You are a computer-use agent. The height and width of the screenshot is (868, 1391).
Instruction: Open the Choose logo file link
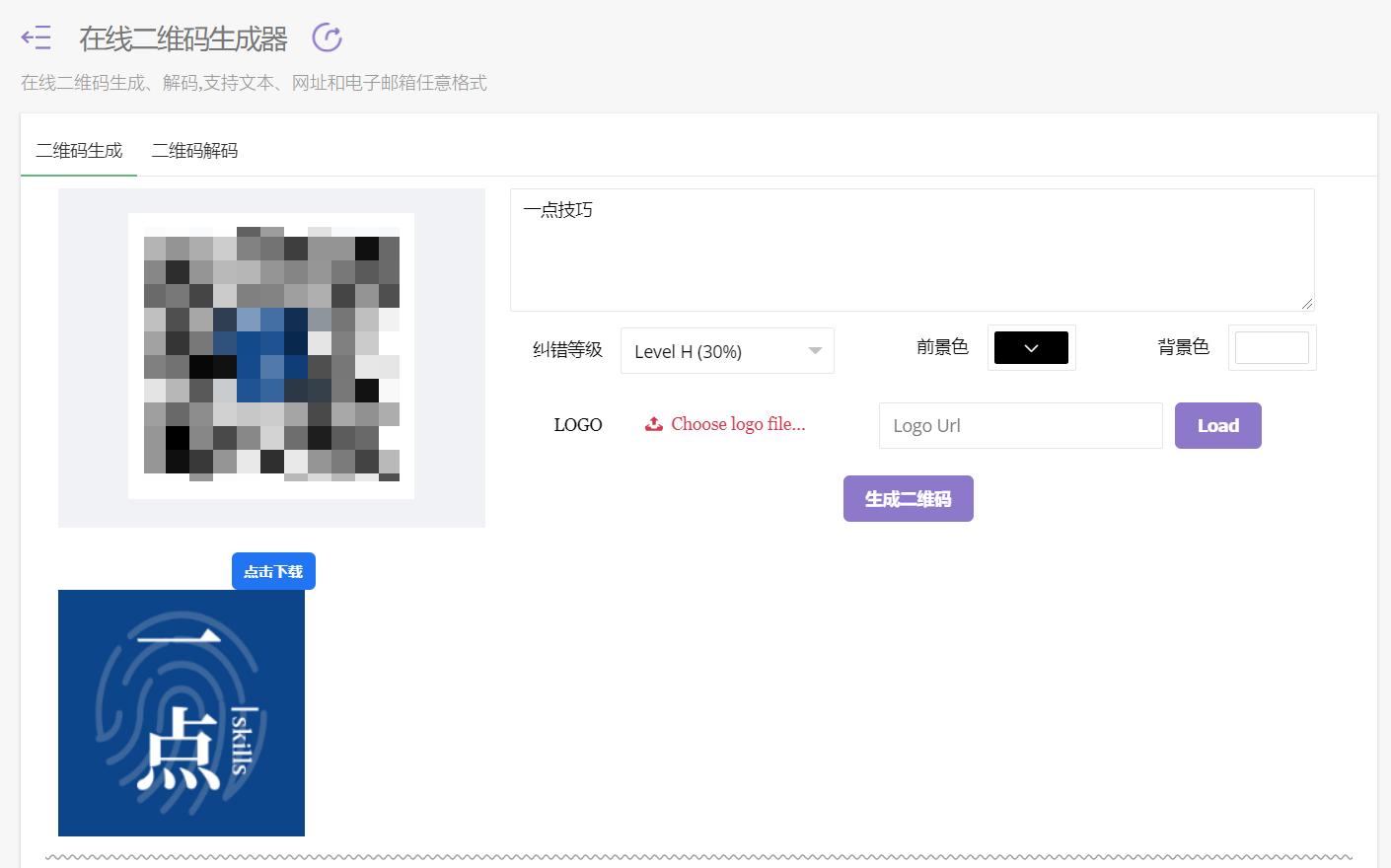point(738,423)
